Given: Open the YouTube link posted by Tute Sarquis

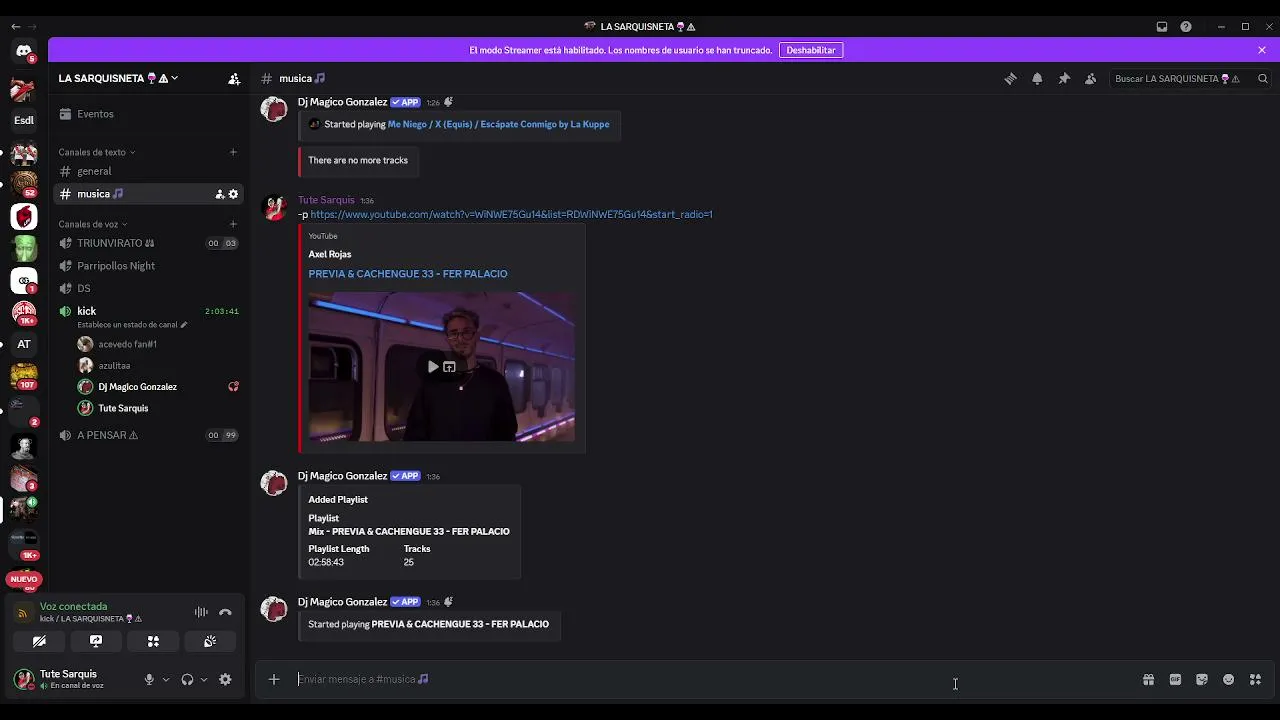Looking at the screenshot, I should click(x=511, y=214).
